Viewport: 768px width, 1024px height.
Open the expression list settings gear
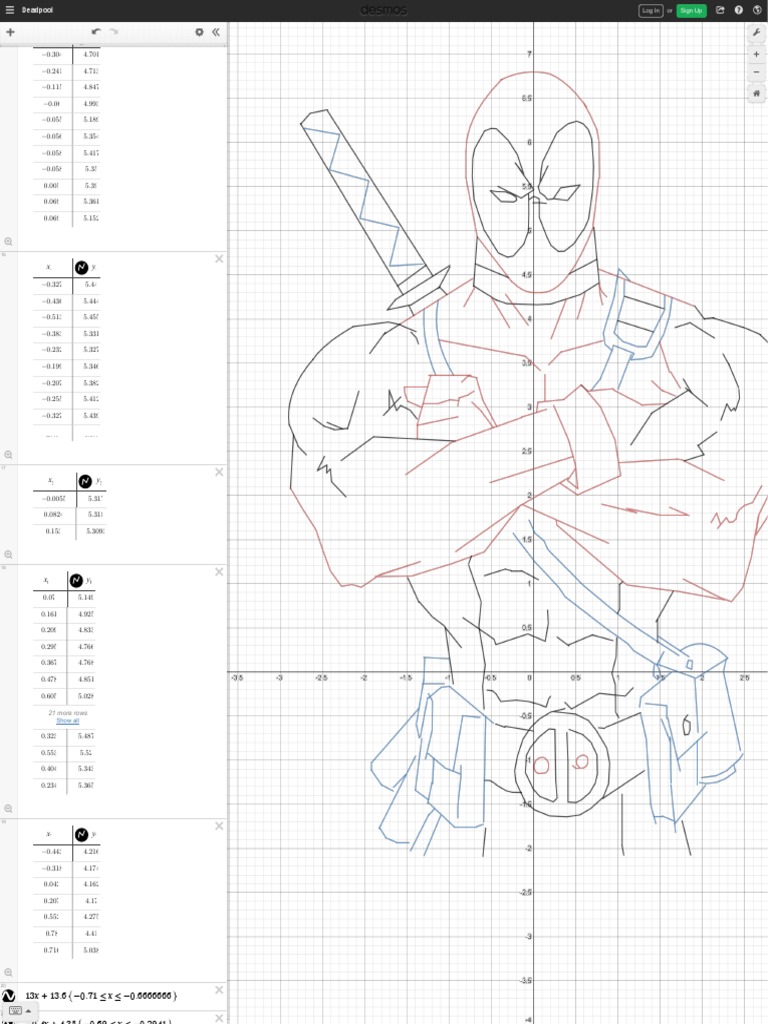tap(199, 32)
